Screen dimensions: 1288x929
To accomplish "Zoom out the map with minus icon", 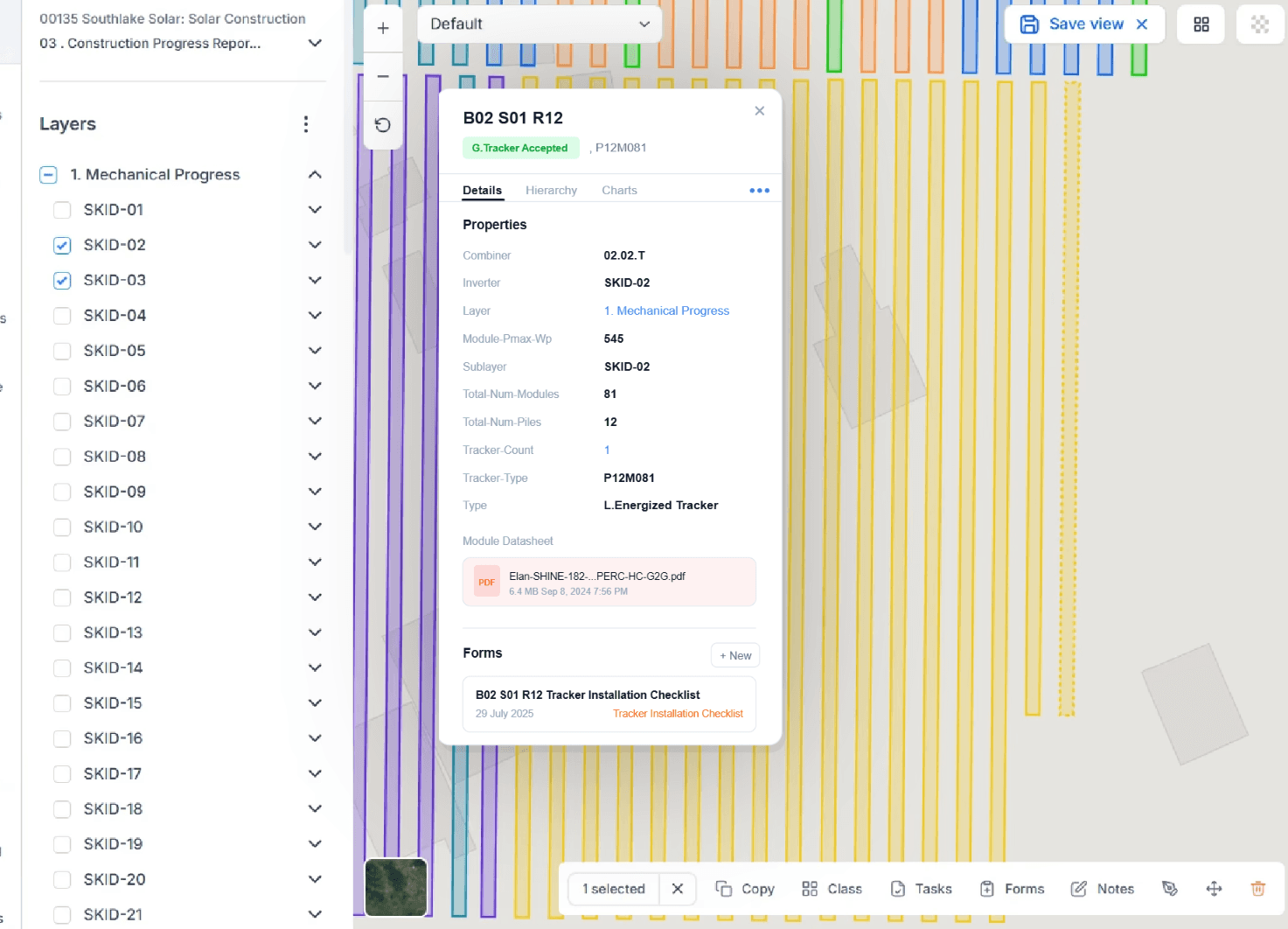I will click(x=383, y=76).
